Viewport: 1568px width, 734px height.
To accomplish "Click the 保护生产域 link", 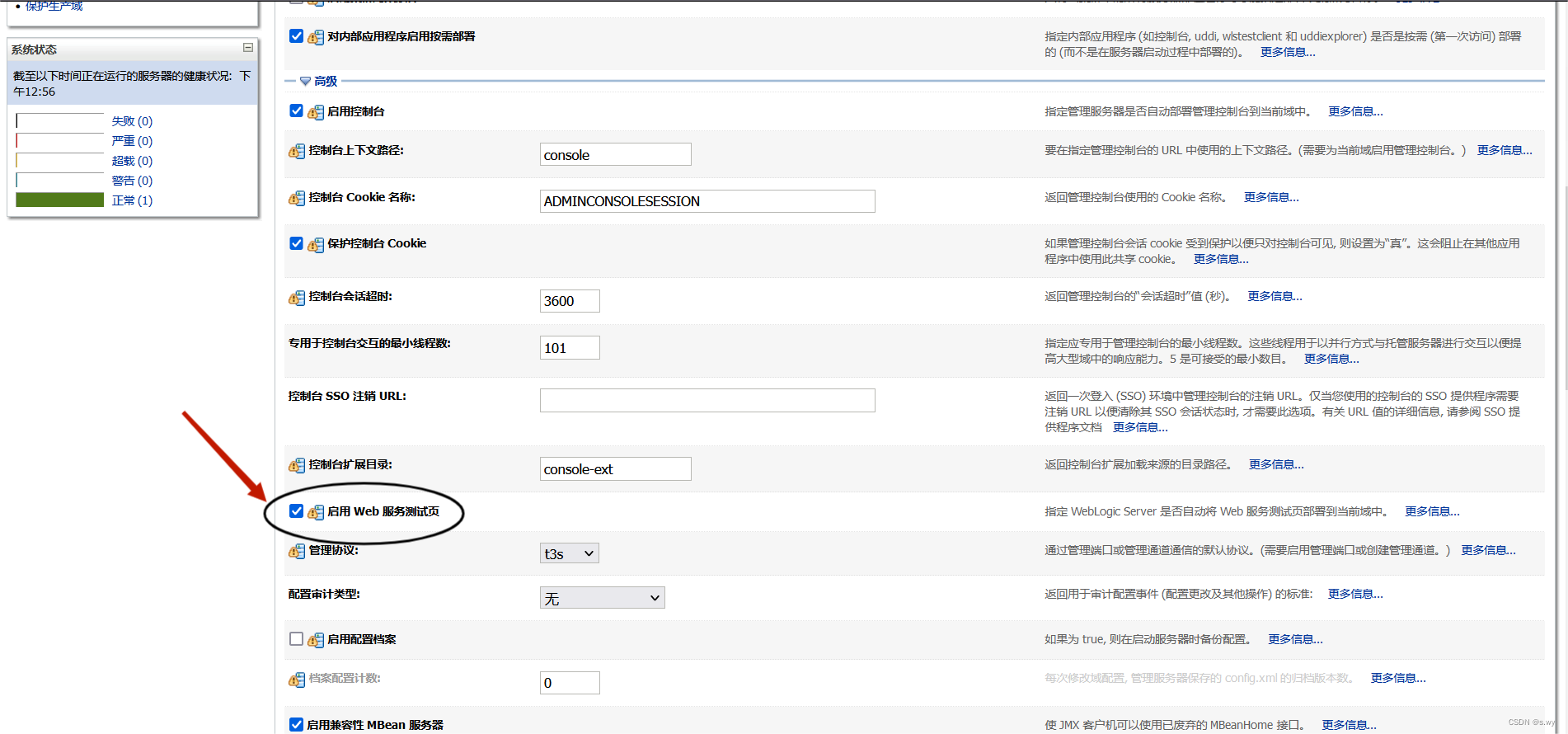I will point(54,6).
